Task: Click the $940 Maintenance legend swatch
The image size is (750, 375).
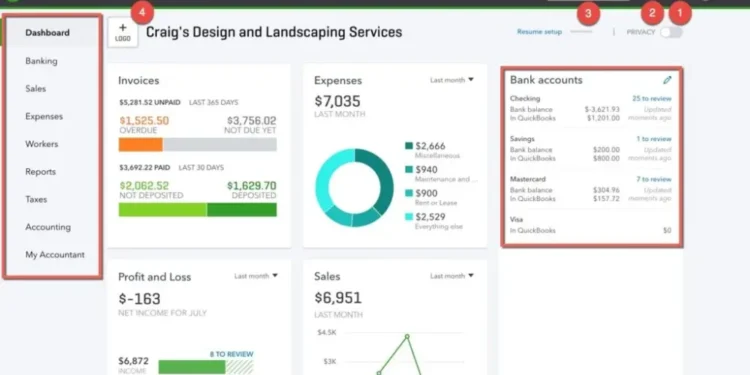Action: click(408, 169)
